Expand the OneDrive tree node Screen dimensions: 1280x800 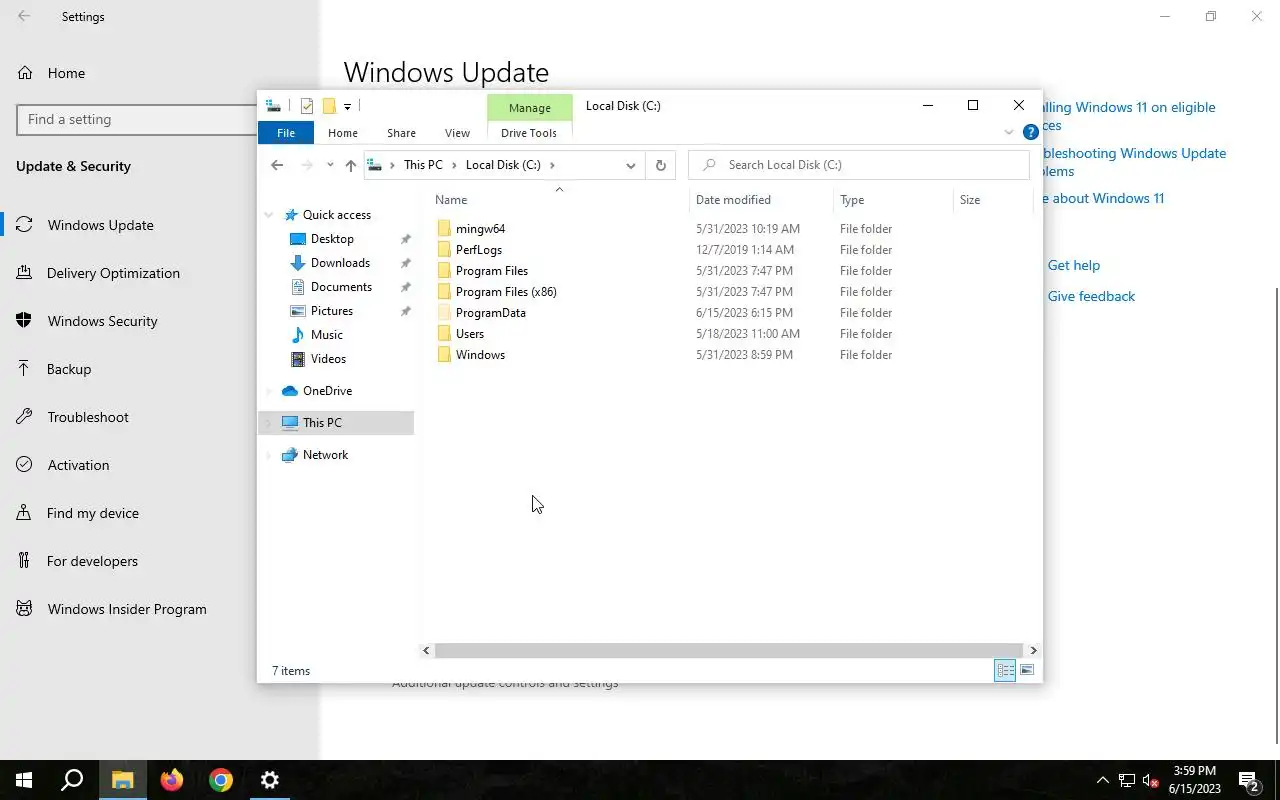click(268, 391)
